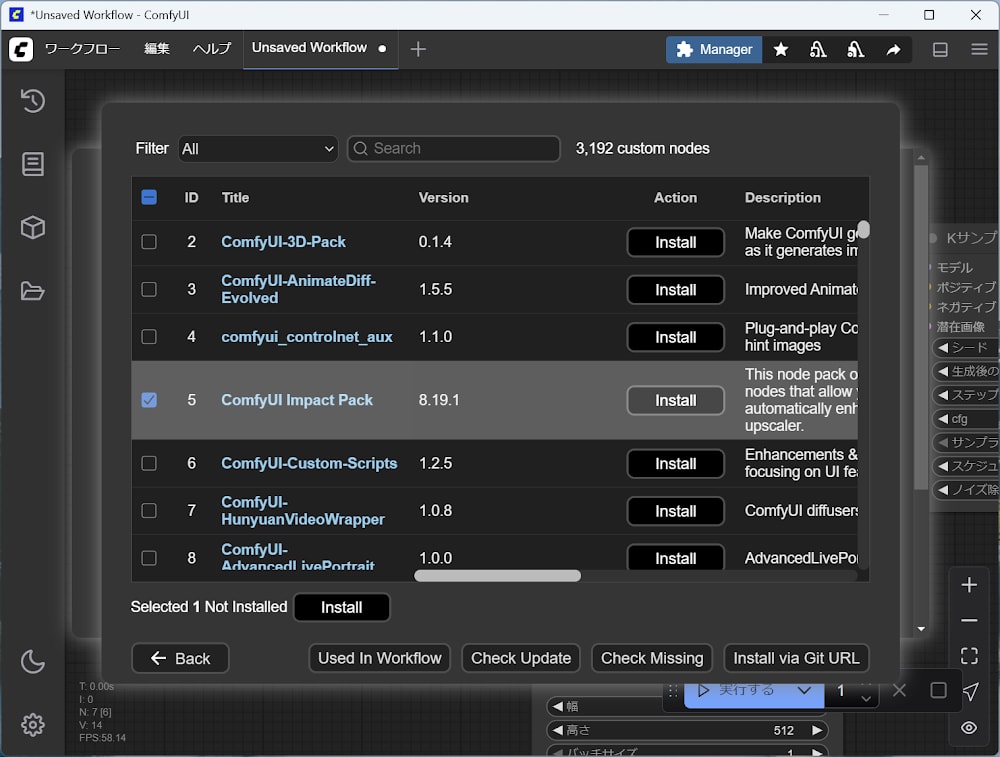Open the Filter All dropdown
This screenshot has width=1000, height=757.
(x=258, y=149)
